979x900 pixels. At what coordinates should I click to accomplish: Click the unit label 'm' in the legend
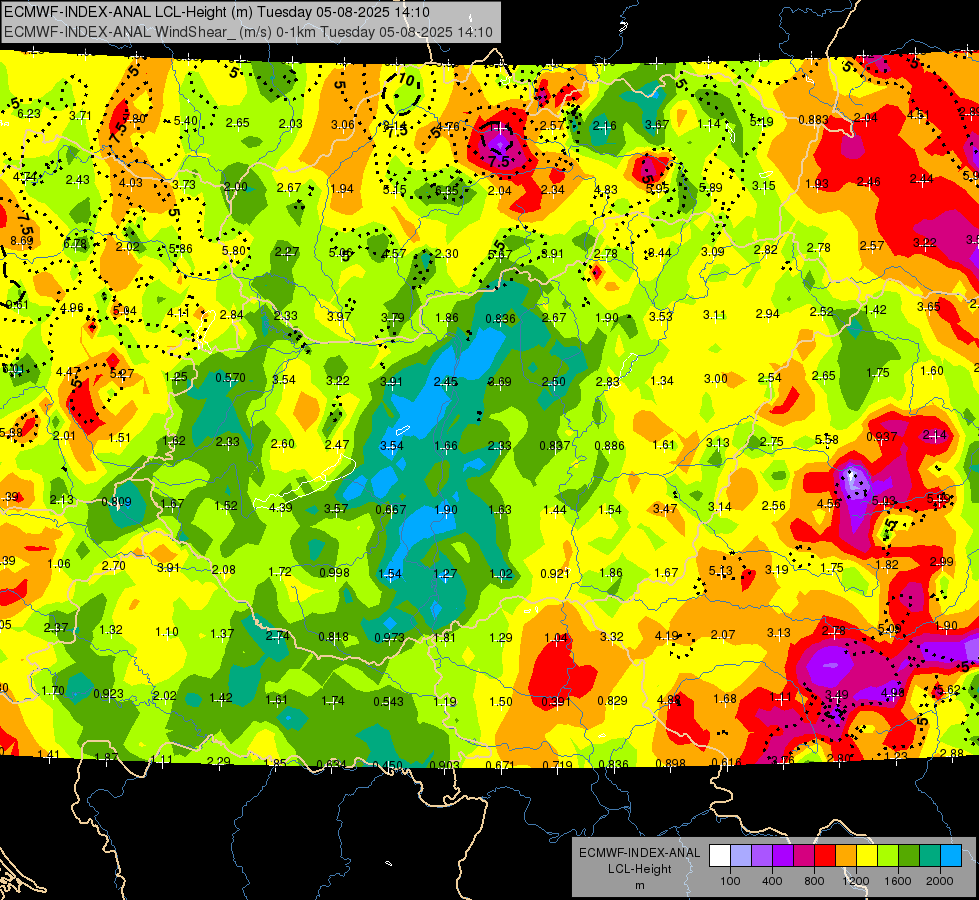(x=640, y=886)
